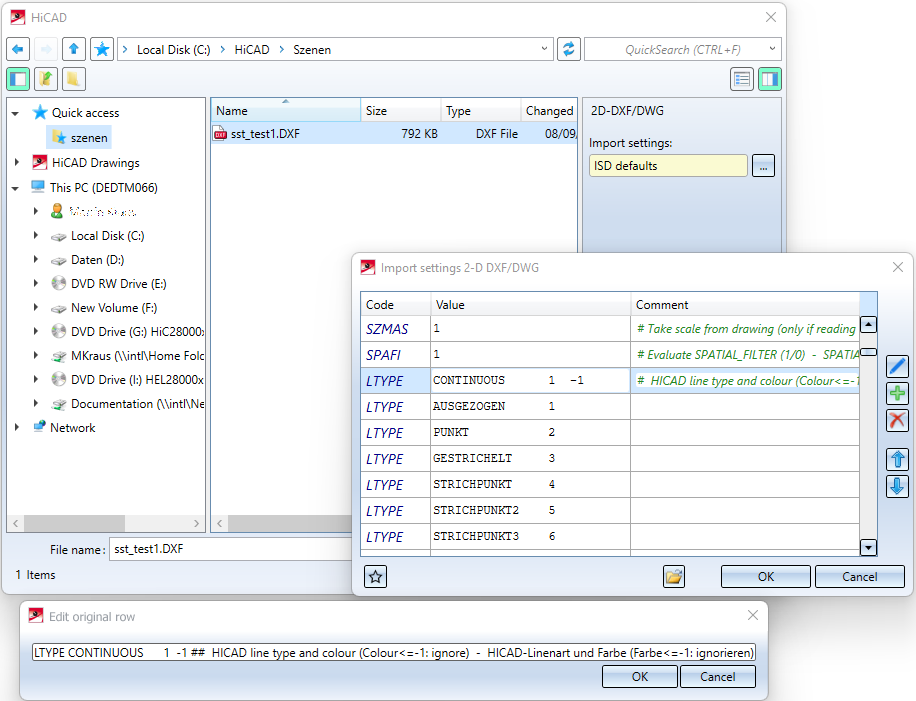Click HiCAD in the address path
Screen dimensions: 916x701
[x=252, y=50]
